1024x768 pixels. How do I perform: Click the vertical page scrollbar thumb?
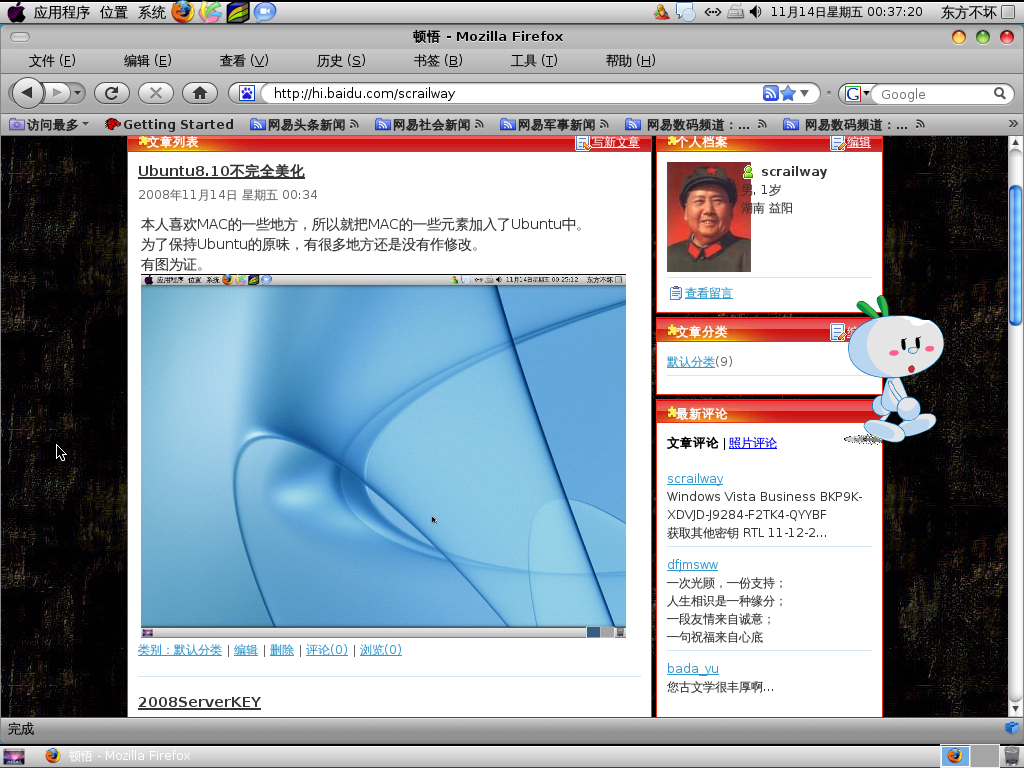click(x=1015, y=255)
